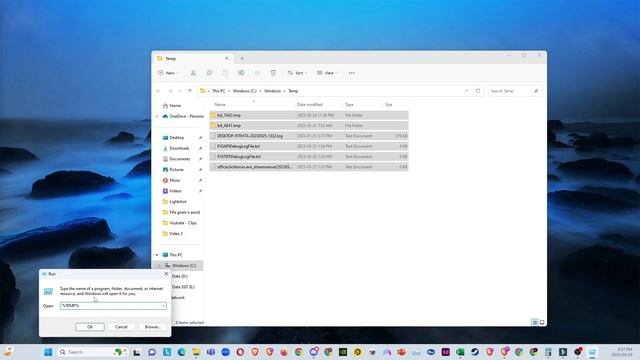Click Windows (C:) in the address breadcrumb
The image size is (640, 360).
point(244,91)
